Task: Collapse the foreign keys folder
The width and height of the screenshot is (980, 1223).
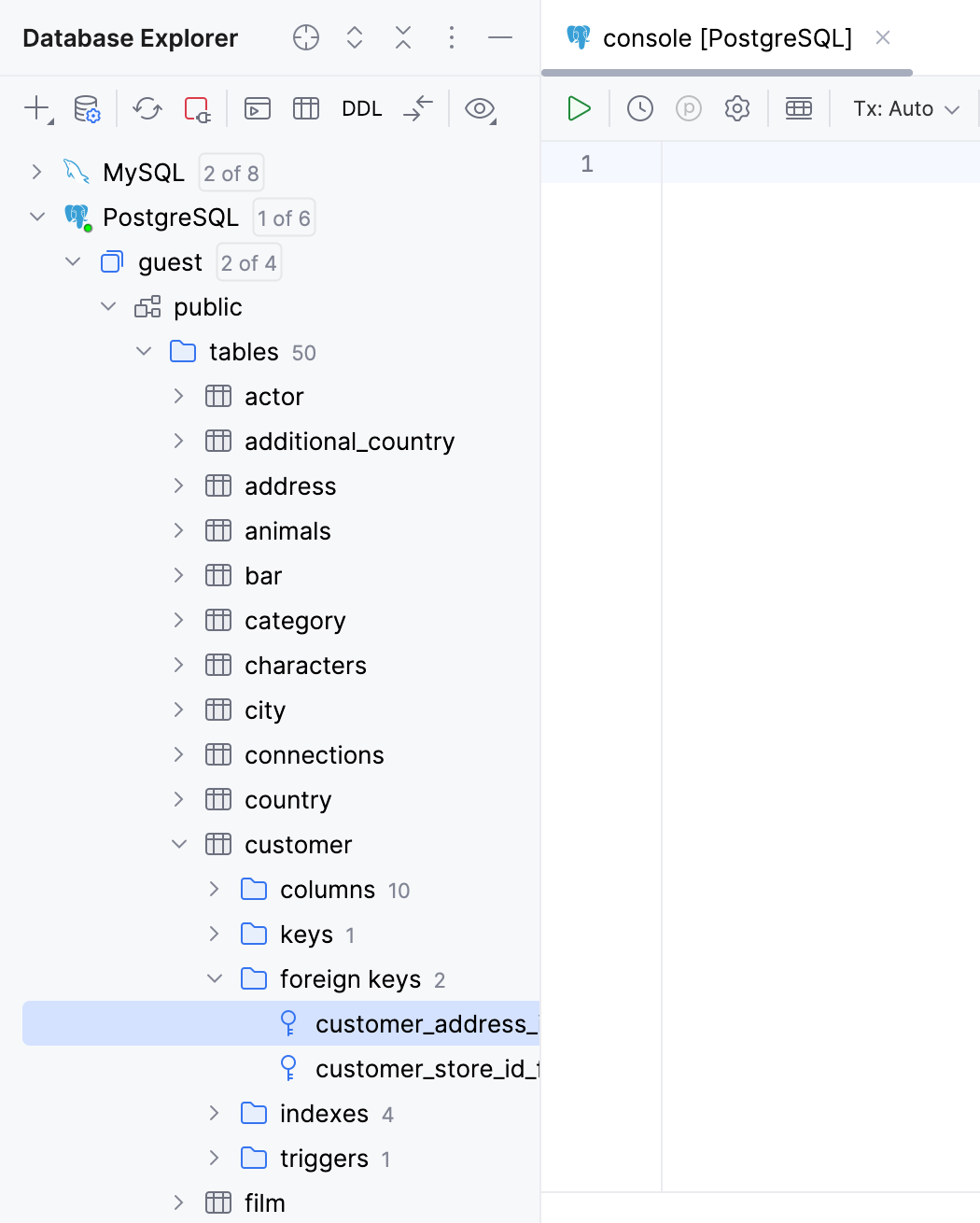Action: [215, 978]
